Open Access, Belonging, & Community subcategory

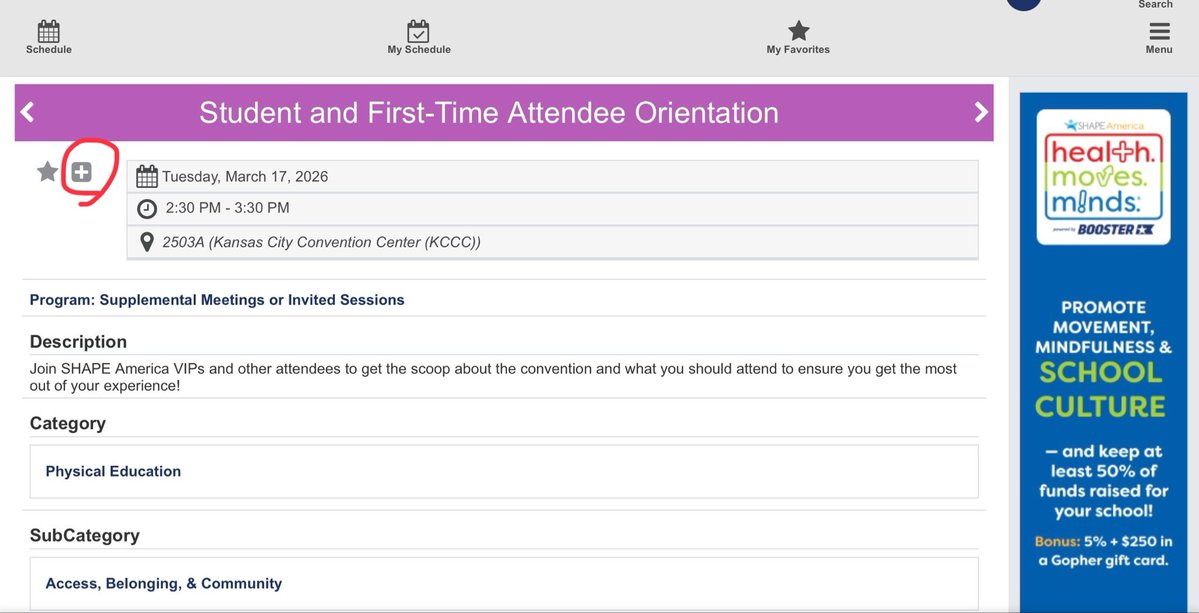point(164,584)
